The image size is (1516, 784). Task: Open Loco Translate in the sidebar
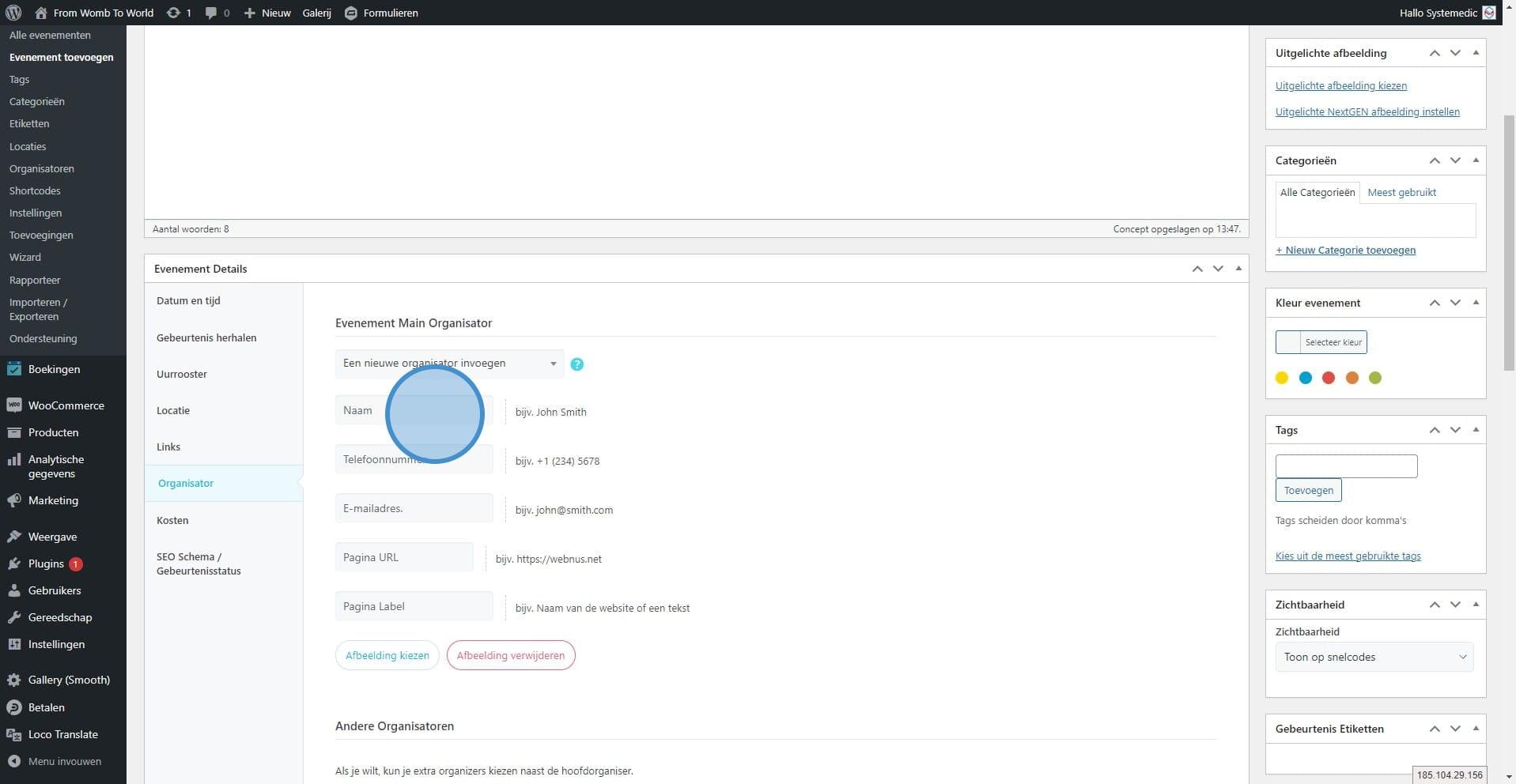tap(62, 734)
